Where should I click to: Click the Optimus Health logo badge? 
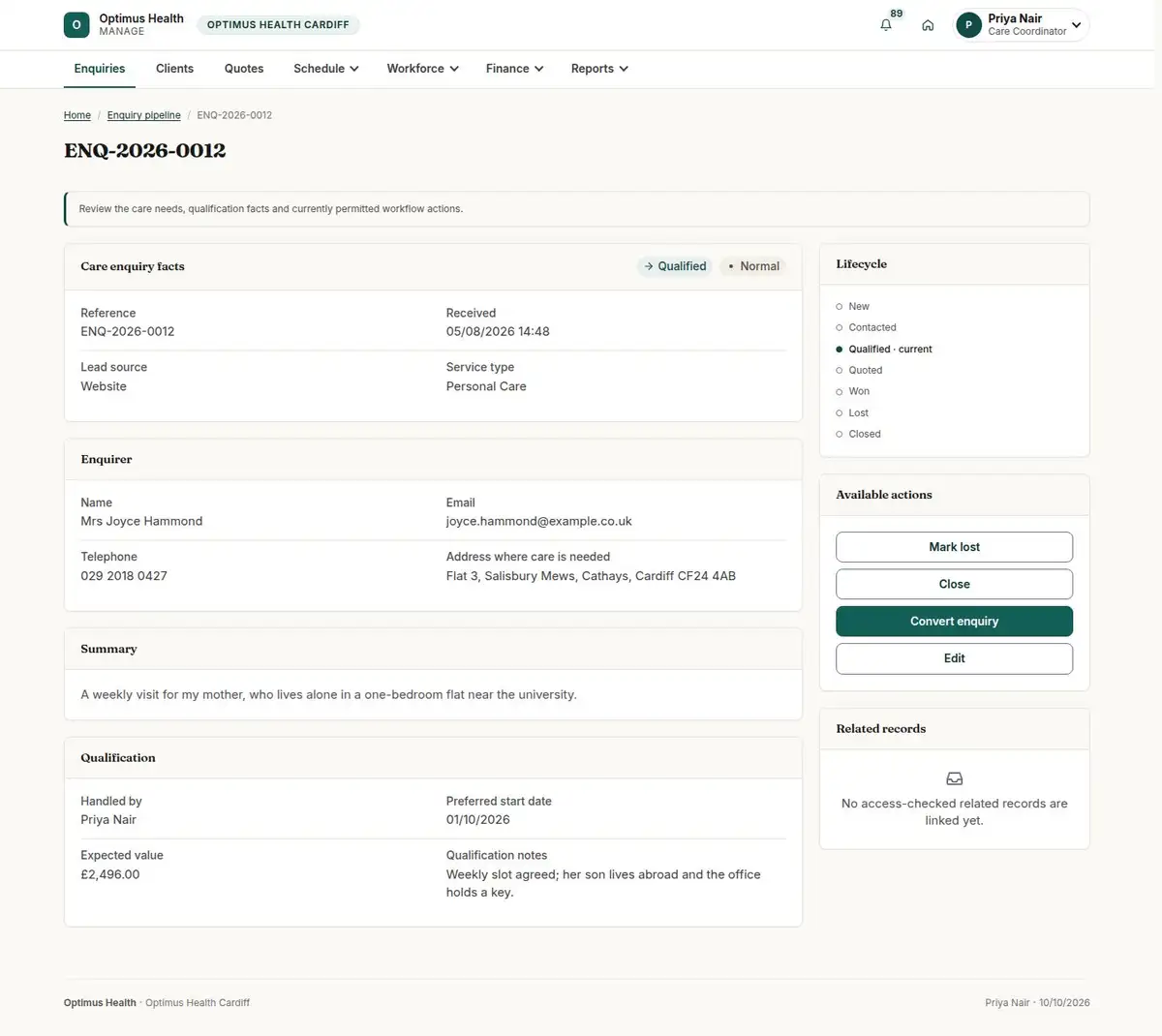tap(76, 25)
